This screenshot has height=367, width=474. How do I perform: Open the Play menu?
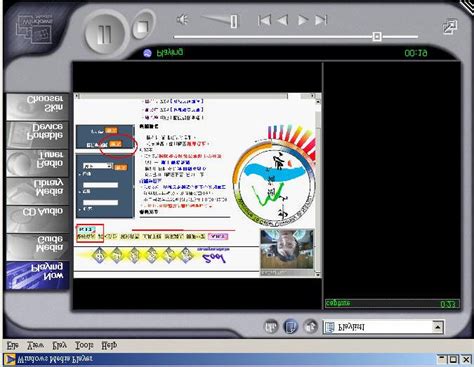click(60, 345)
